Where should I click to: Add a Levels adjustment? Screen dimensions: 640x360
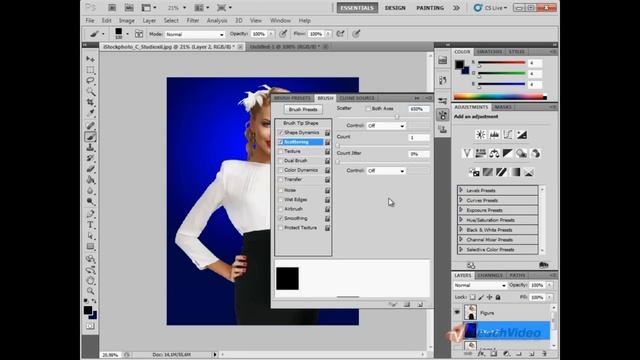(x=494, y=135)
